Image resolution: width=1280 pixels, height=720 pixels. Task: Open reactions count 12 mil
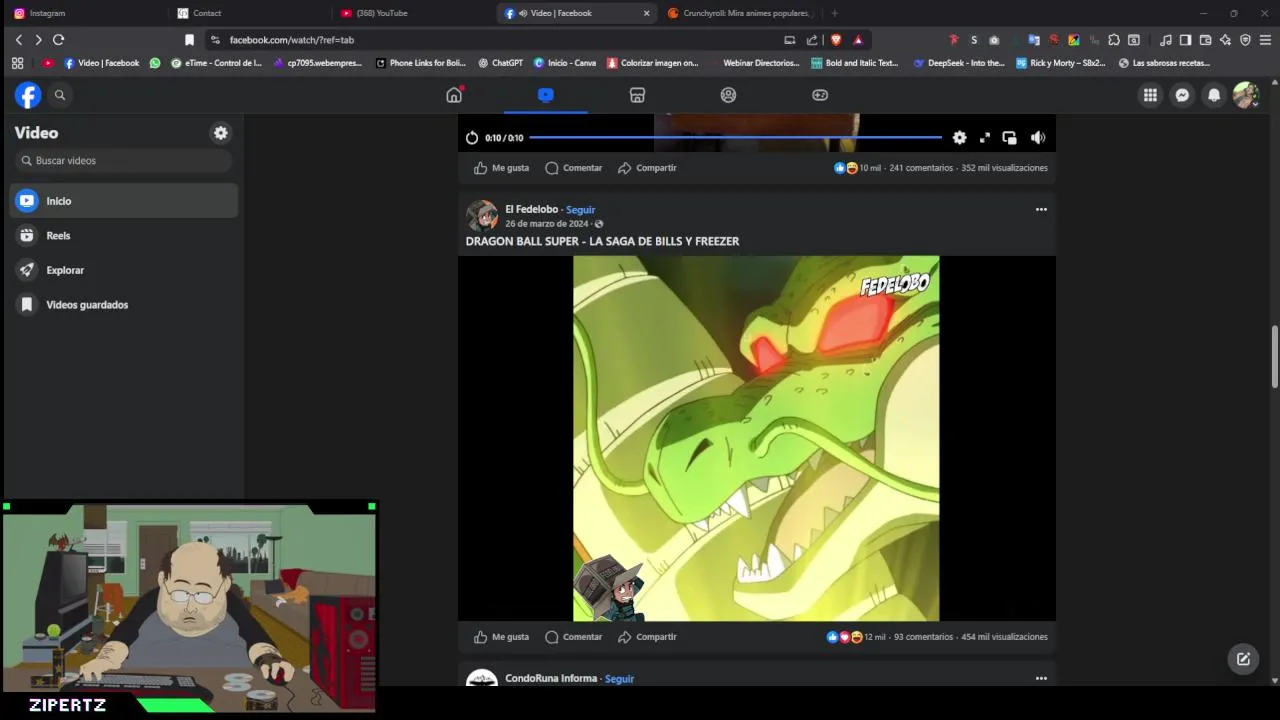[875, 637]
